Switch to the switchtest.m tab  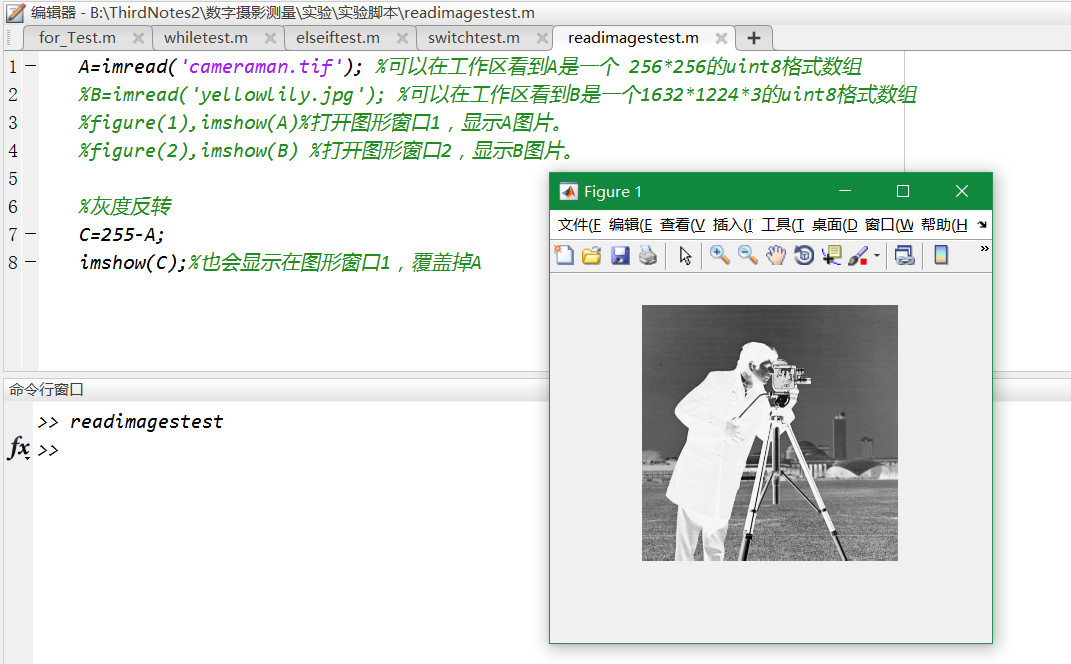coord(473,38)
